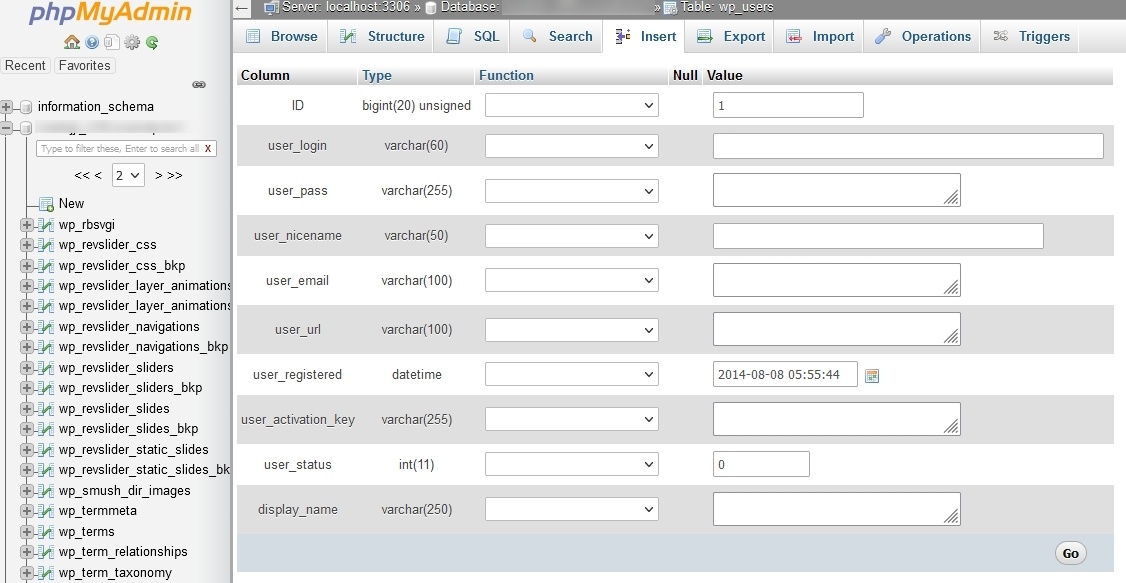Open the wp_revslider_static_slides table

pyautogui.click(x=134, y=449)
